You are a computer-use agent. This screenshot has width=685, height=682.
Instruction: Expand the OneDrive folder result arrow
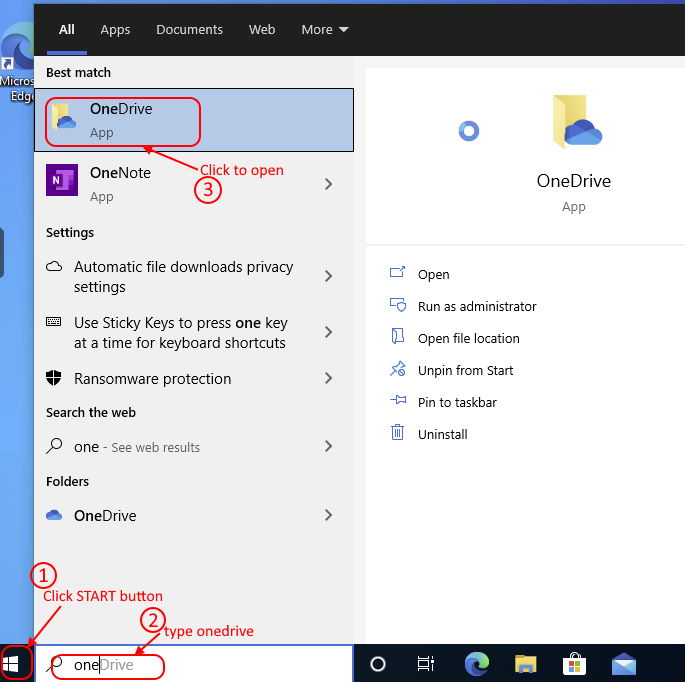pos(329,515)
